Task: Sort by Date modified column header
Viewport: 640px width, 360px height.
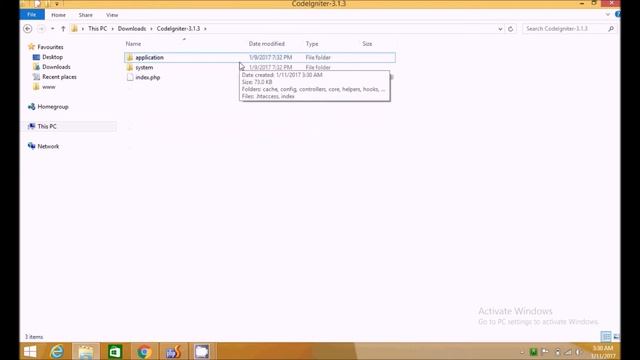Action: [x=267, y=44]
